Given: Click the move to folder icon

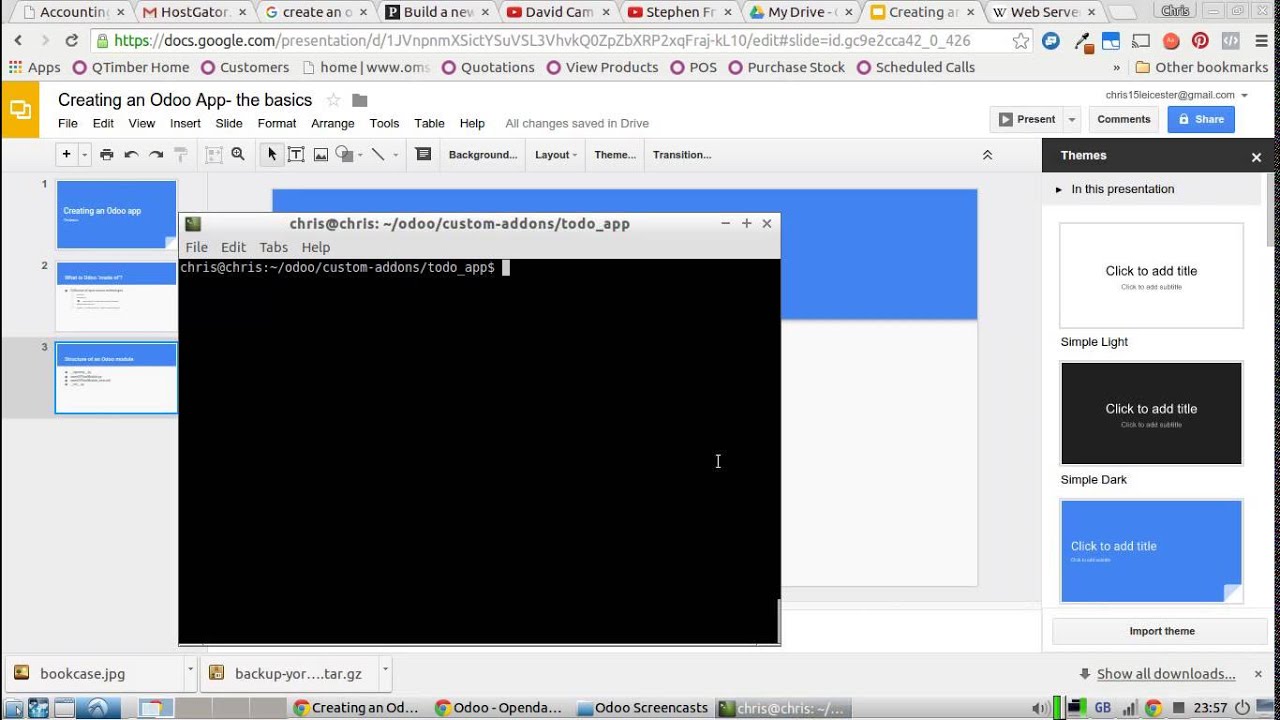Looking at the screenshot, I should coord(360,100).
